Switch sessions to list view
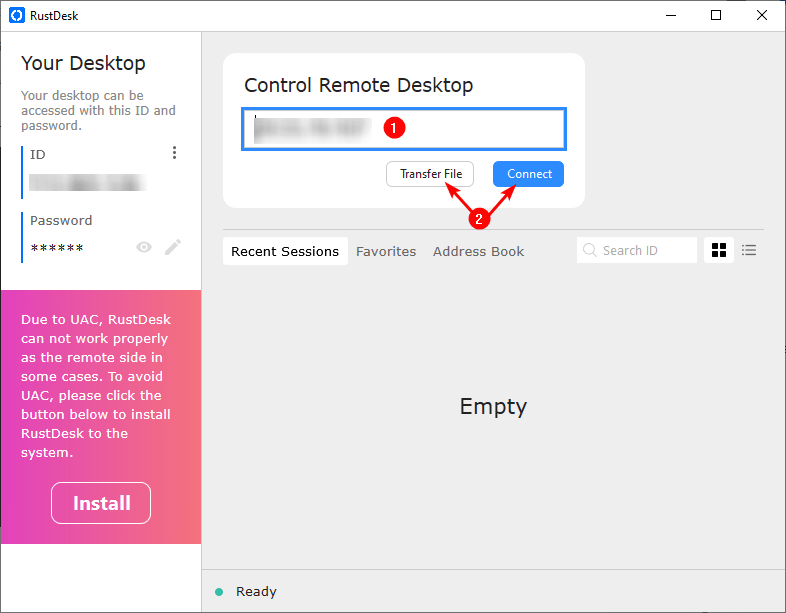786x613 pixels. click(x=749, y=250)
